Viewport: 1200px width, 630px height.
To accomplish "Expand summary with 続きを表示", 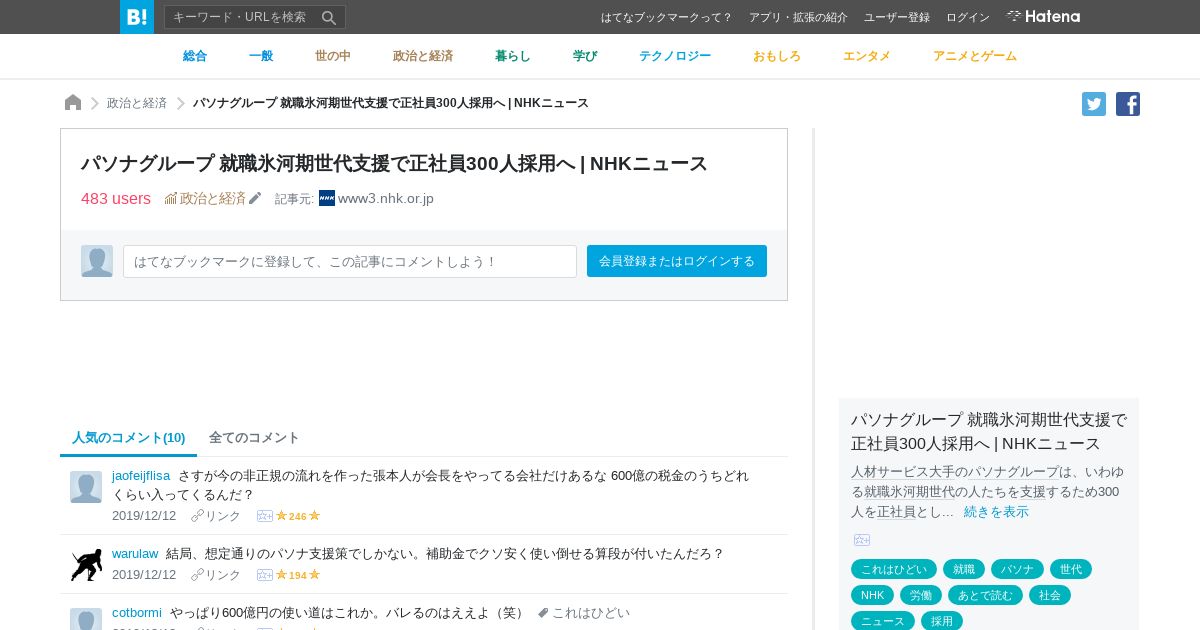I will (x=996, y=511).
